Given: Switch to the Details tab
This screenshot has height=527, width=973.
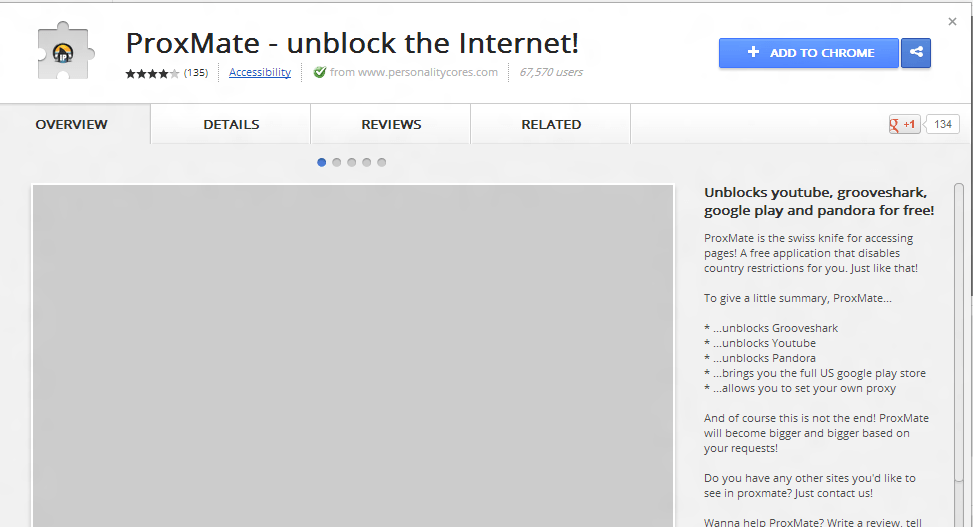Looking at the screenshot, I should (x=231, y=124).
